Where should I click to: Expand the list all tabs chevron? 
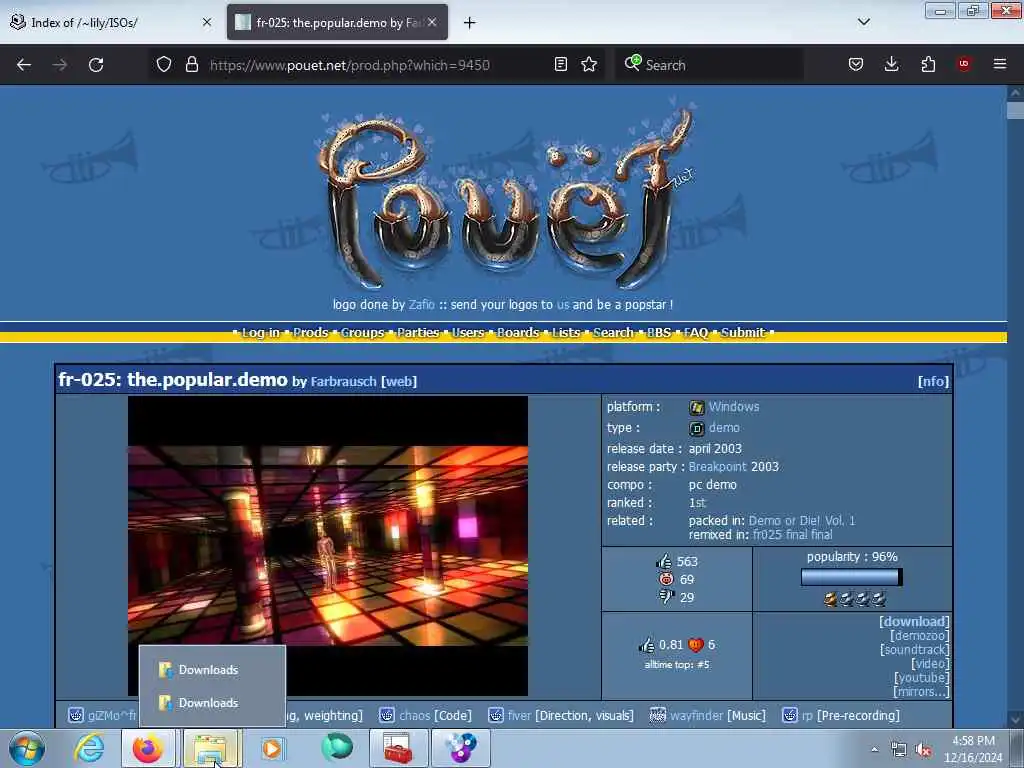pyautogui.click(x=863, y=22)
